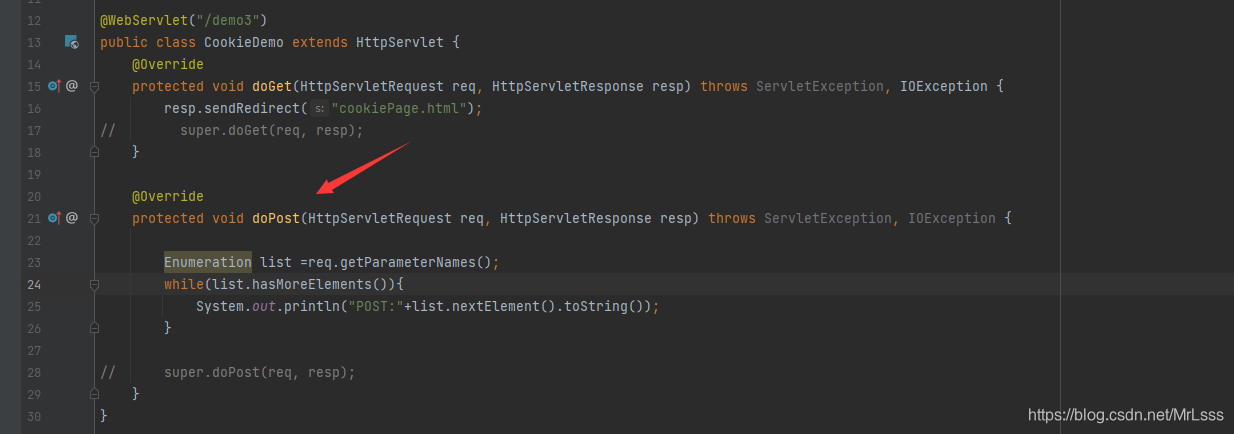1234x434 pixels.
Task: Click the getParameterNames method call
Action: (x=408, y=262)
